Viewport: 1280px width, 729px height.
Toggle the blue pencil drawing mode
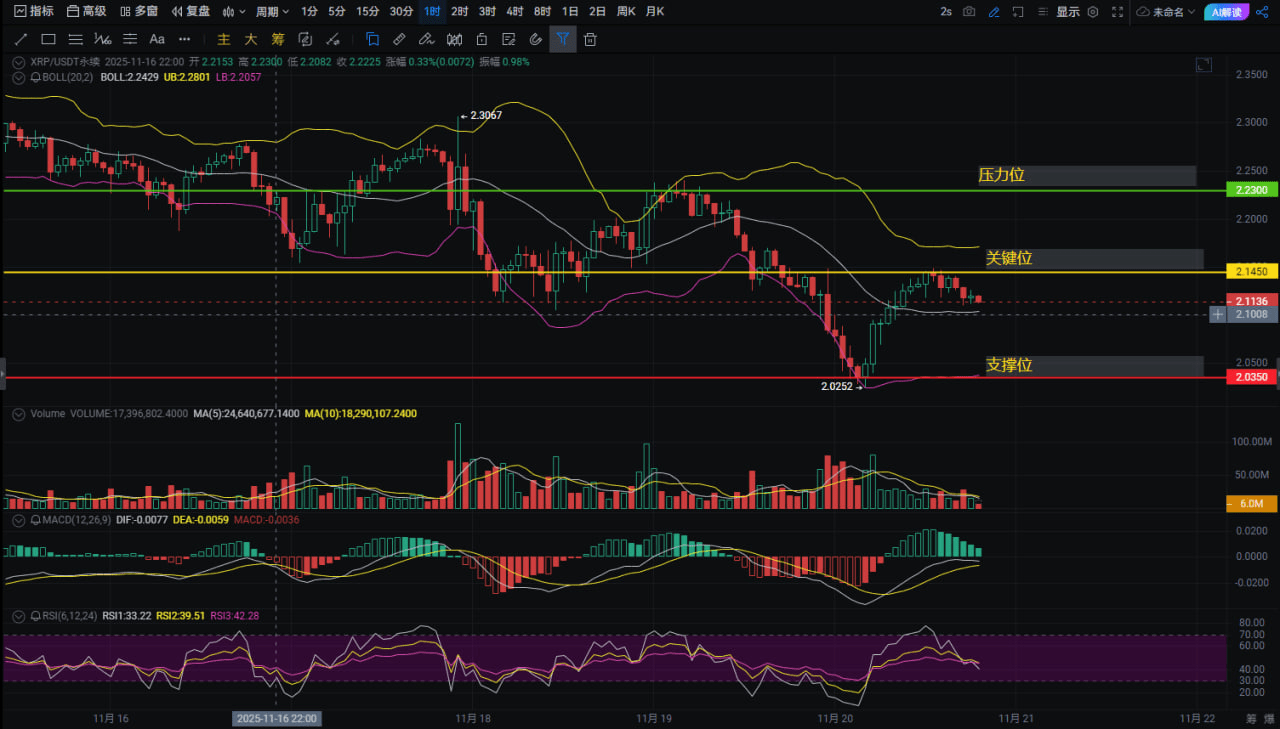tap(993, 12)
